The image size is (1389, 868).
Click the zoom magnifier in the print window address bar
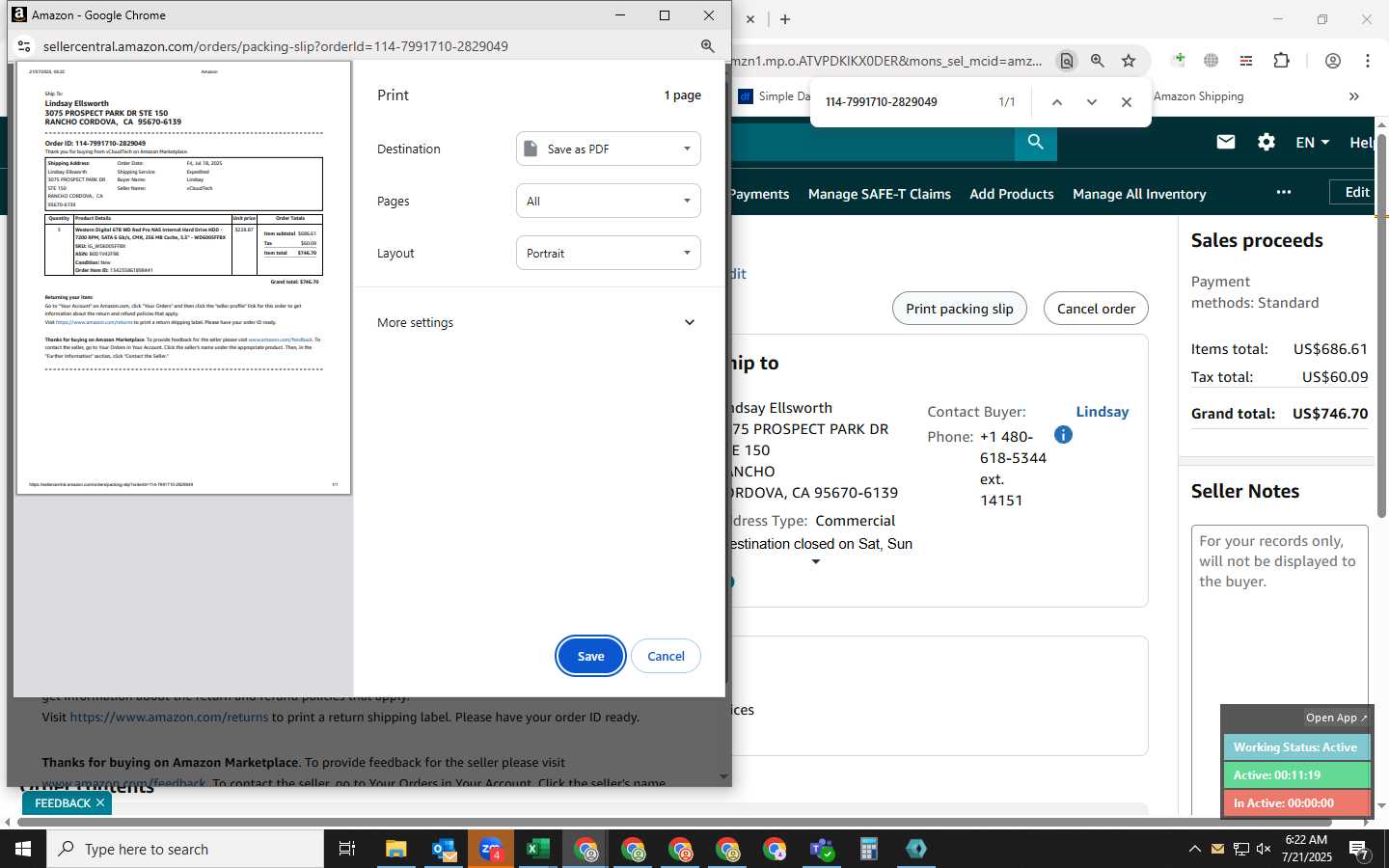707,46
